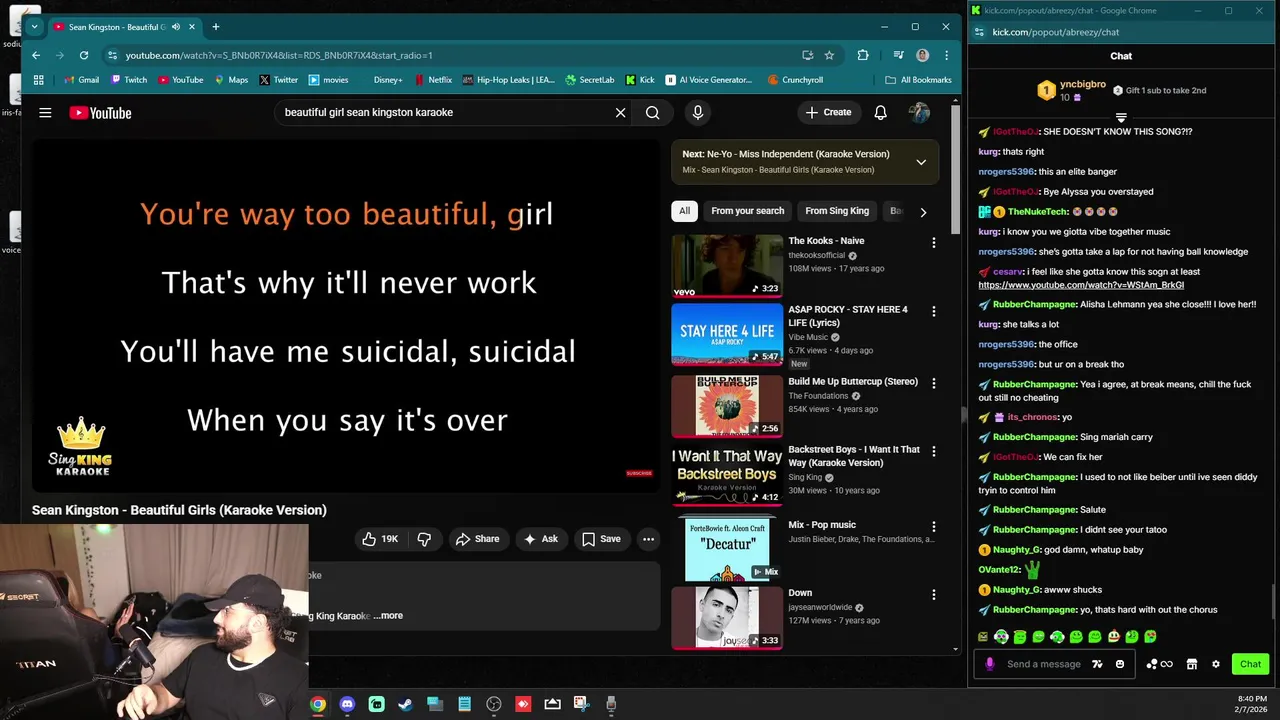Open the YouTube hamburger guide menu
Image resolution: width=1280 pixels, height=720 pixels.
(45, 113)
